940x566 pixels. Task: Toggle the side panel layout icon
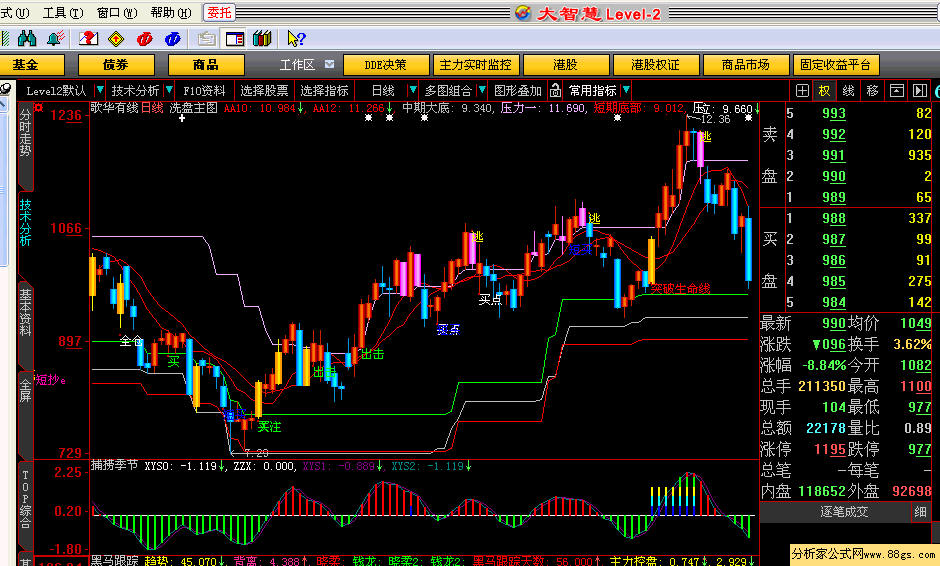[x=234, y=39]
